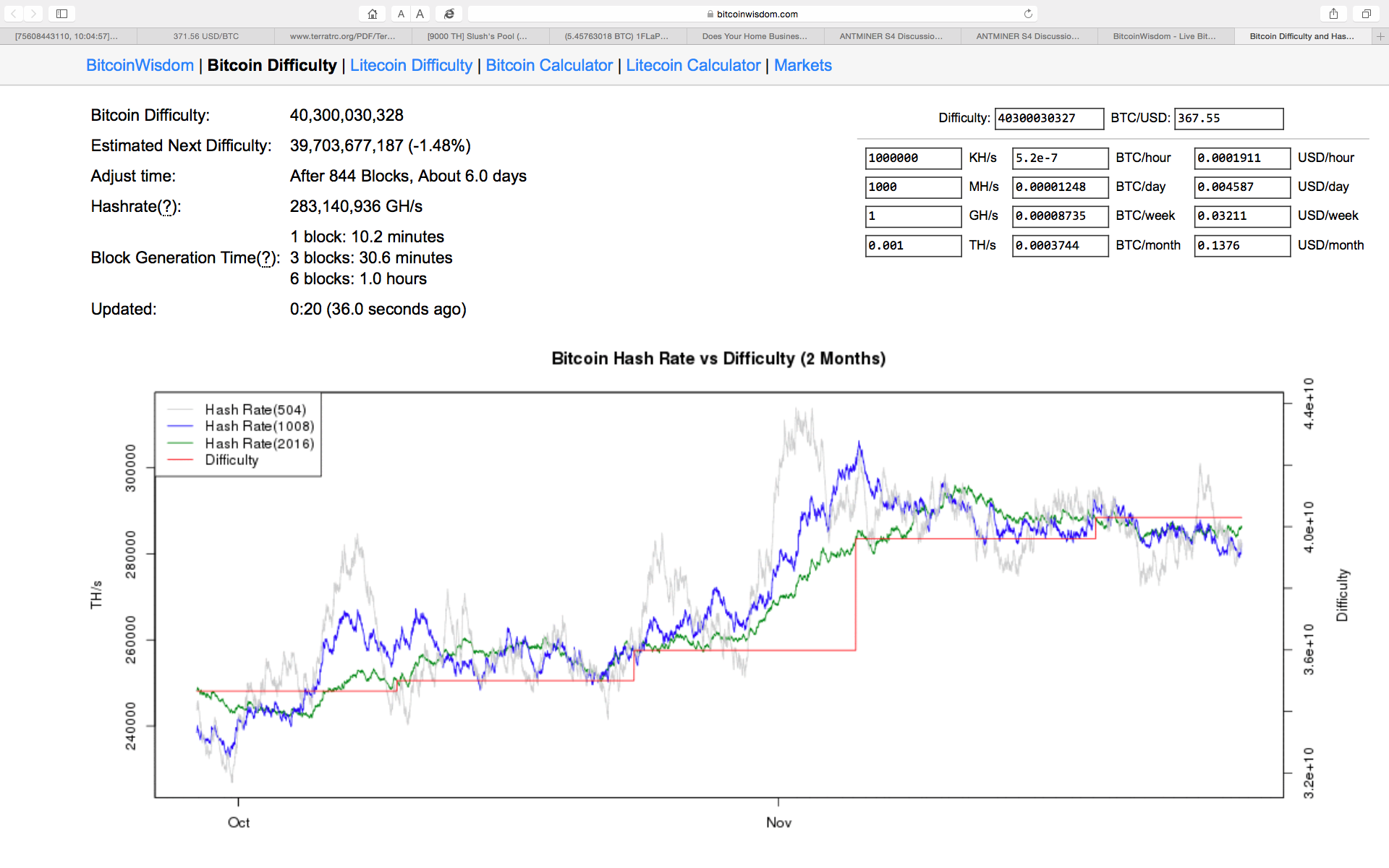Screen dimensions: 1389x868
Task: Decrease text size with small A
Action: coord(401,14)
